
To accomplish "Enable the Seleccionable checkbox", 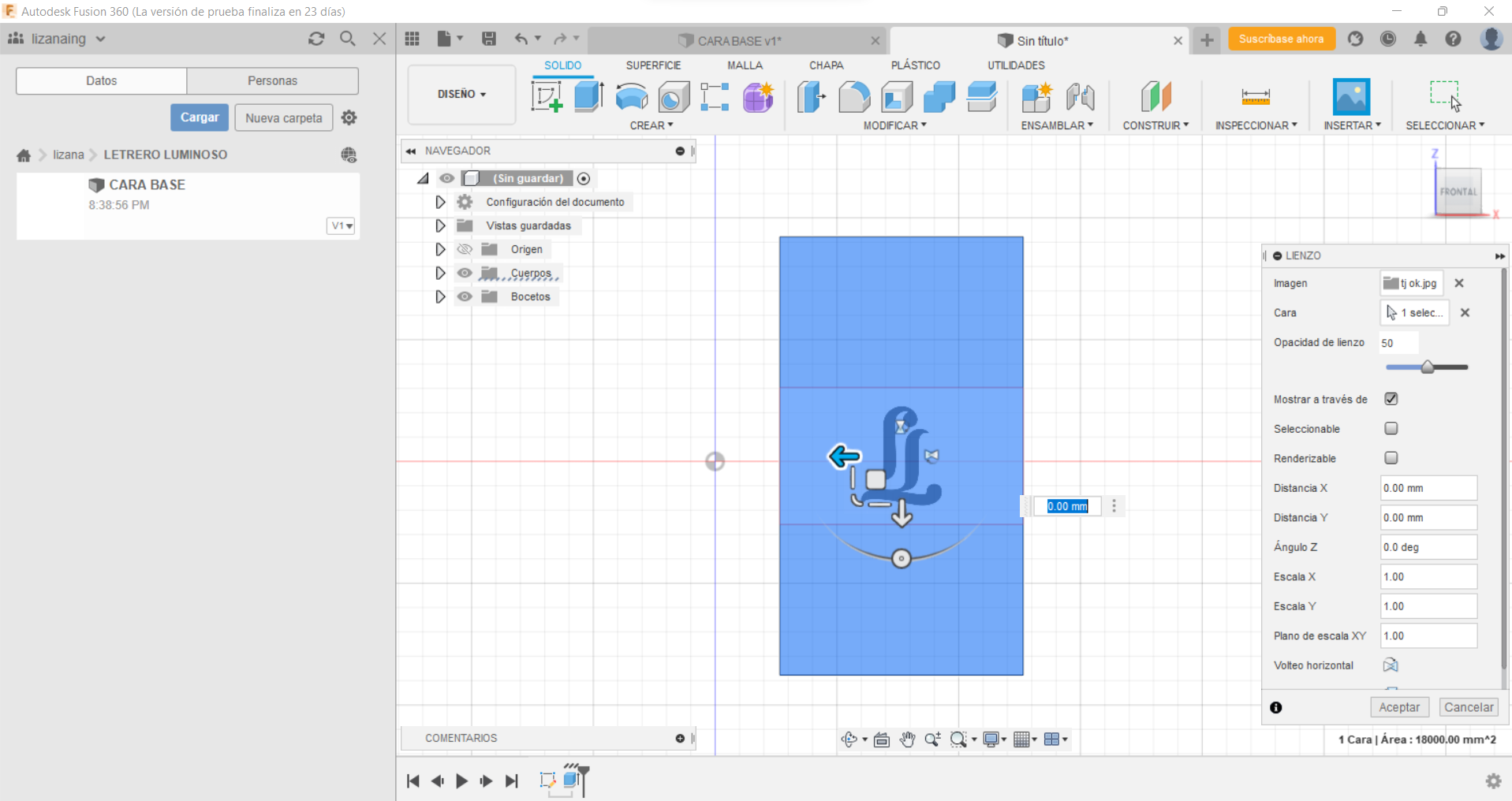I will click(1391, 428).
